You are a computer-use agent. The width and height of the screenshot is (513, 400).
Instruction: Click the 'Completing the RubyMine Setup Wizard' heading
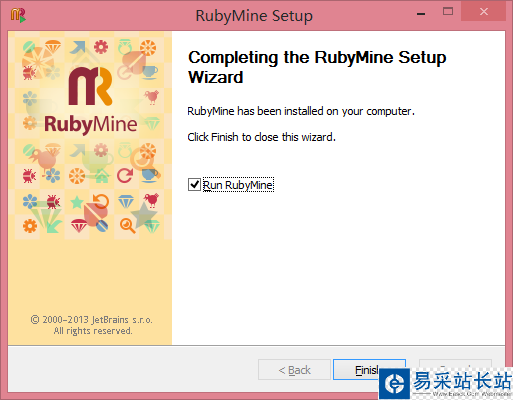tap(317, 67)
